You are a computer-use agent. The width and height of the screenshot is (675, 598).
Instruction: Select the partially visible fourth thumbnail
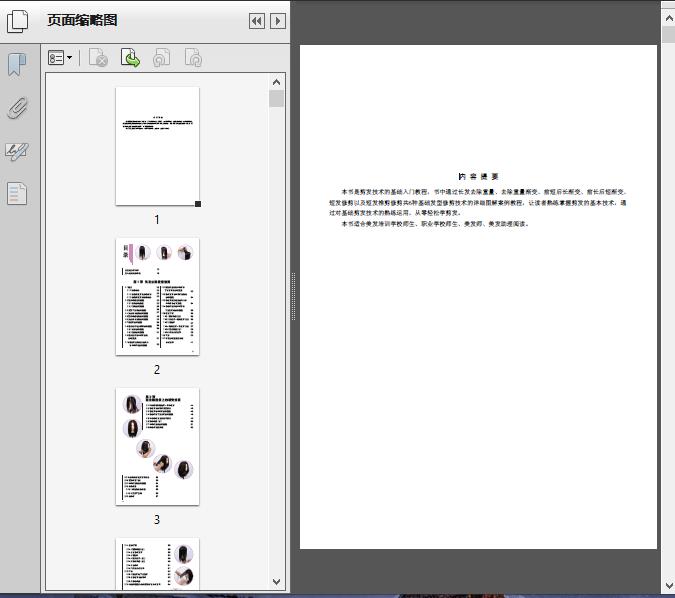click(157, 564)
